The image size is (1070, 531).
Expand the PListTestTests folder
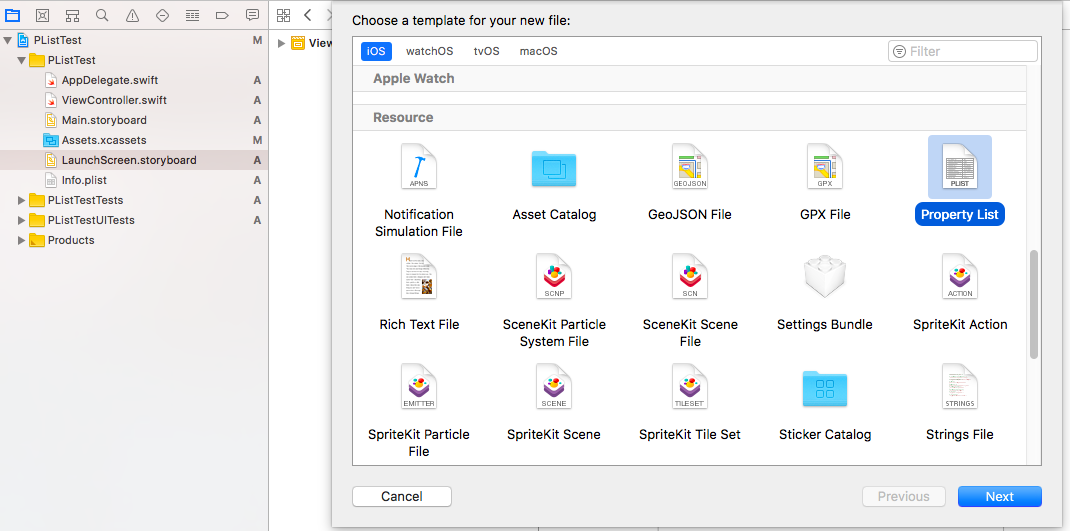coord(22,200)
